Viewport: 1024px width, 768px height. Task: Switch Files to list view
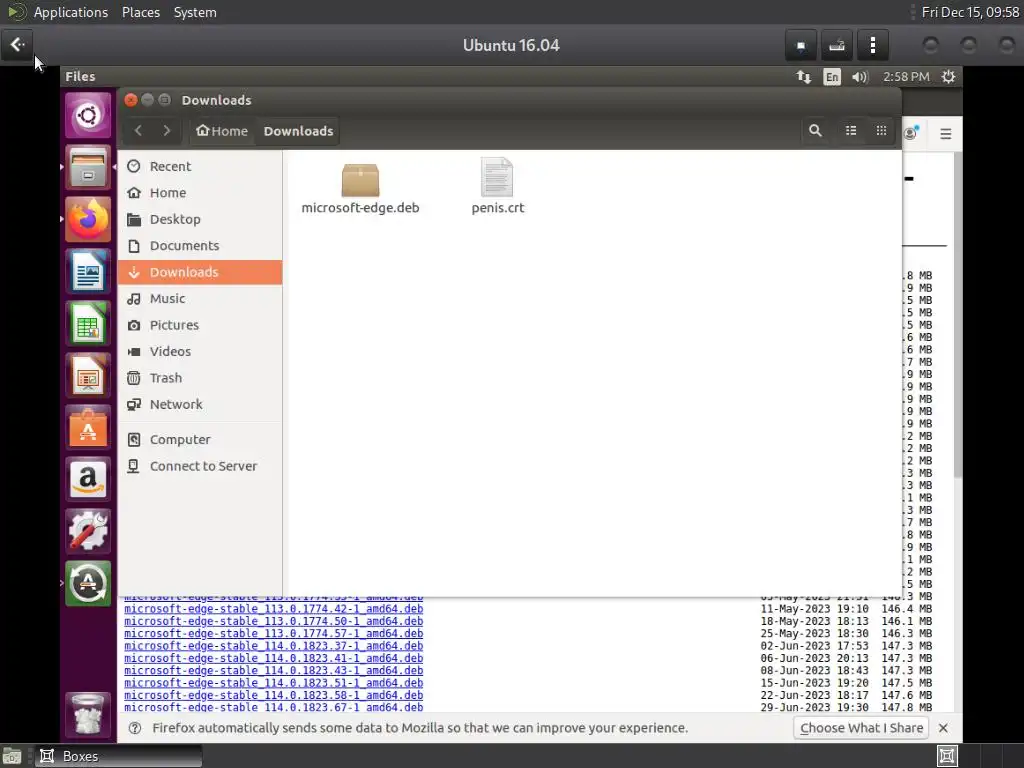[x=851, y=131]
